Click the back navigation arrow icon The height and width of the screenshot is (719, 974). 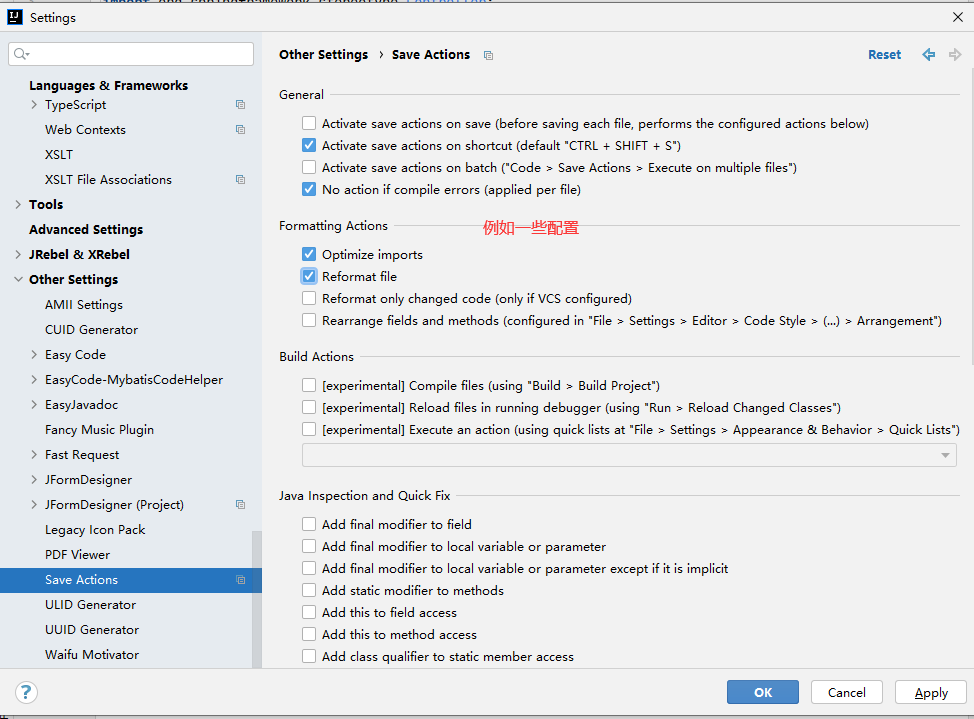tap(929, 55)
